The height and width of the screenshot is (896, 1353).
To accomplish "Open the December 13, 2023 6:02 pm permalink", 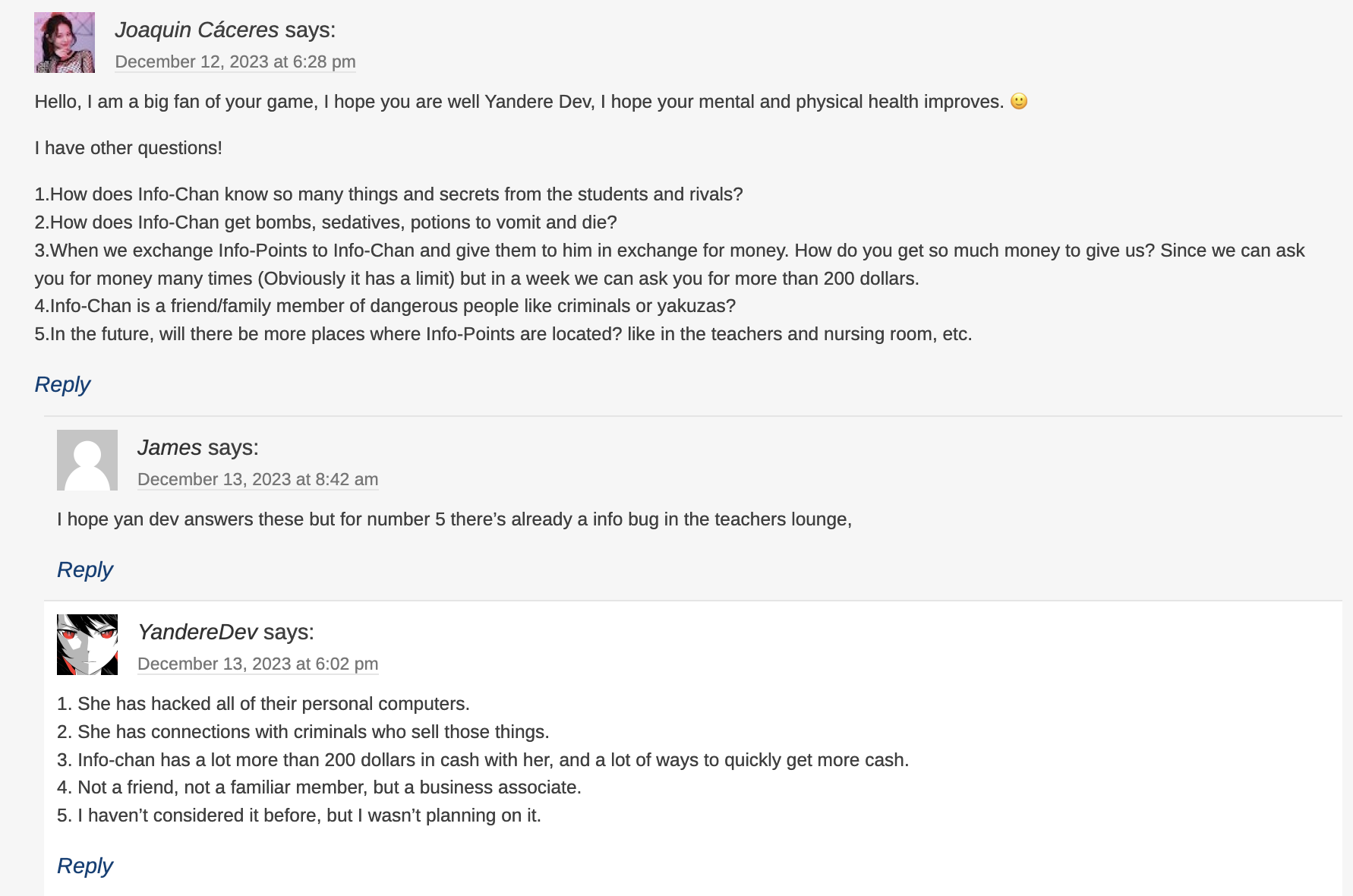I will click(258, 664).
